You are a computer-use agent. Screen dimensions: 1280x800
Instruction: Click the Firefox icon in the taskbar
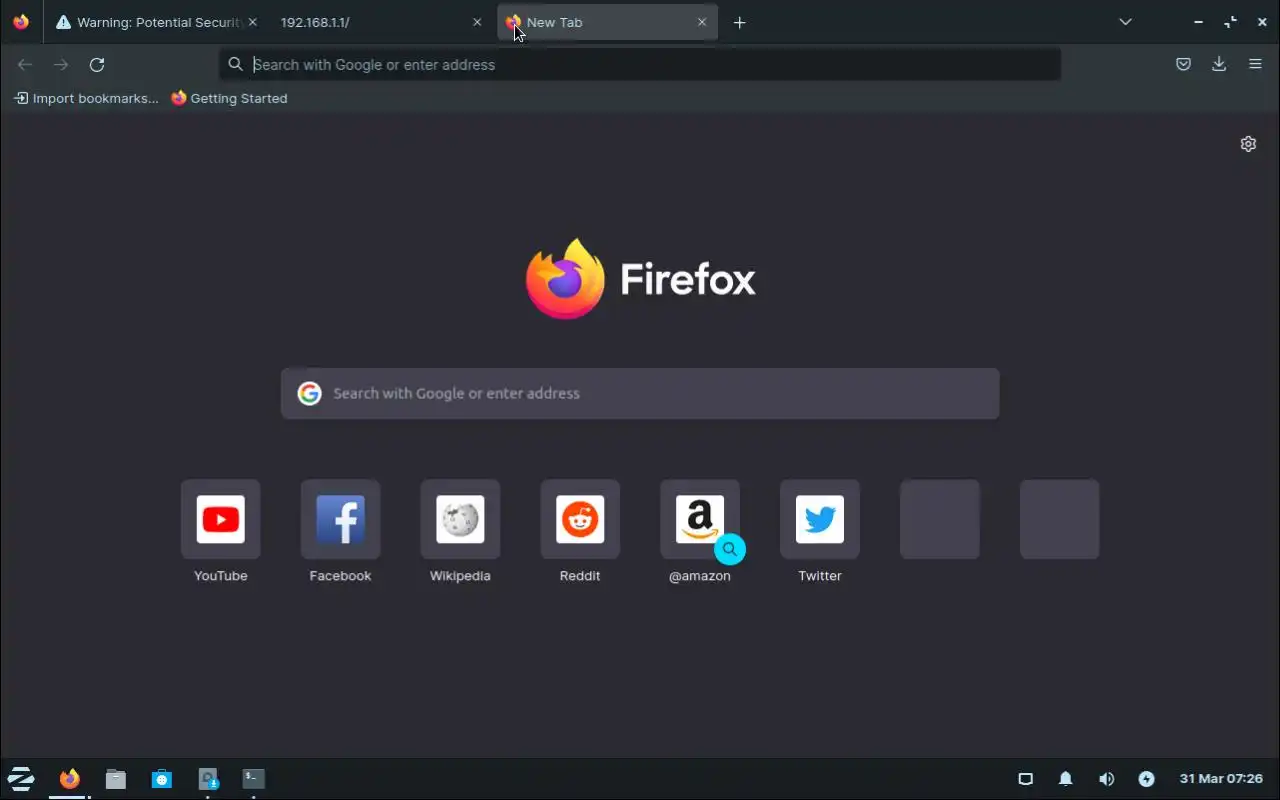pos(69,778)
